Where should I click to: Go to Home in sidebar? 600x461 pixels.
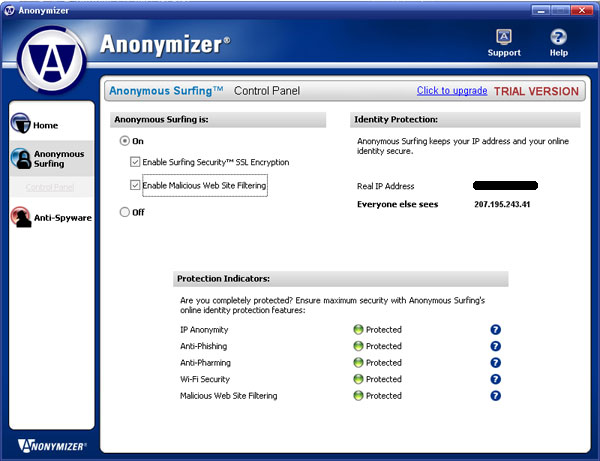pos(46,125)
